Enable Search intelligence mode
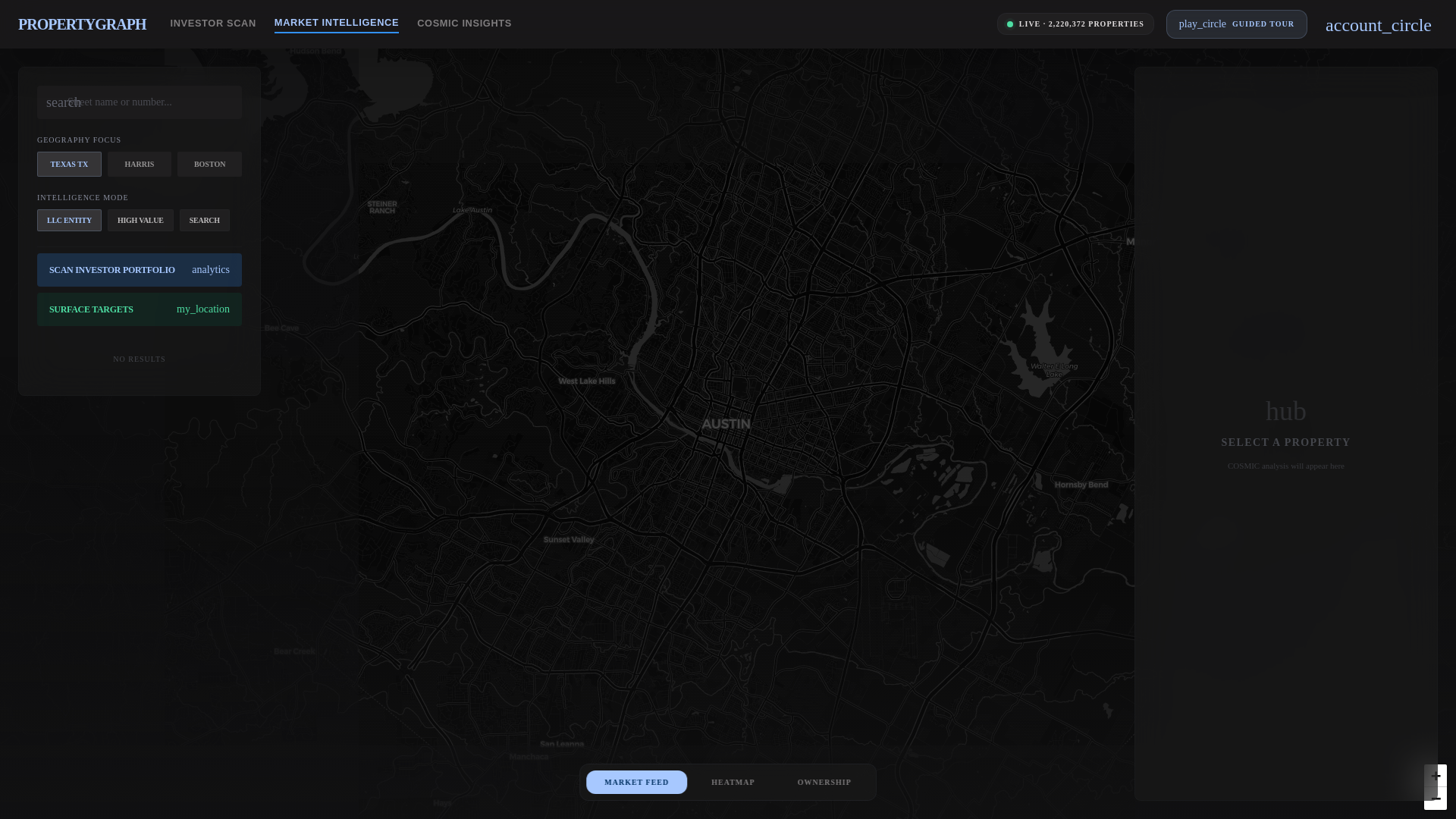The image size is (1456, 819). 205,221
